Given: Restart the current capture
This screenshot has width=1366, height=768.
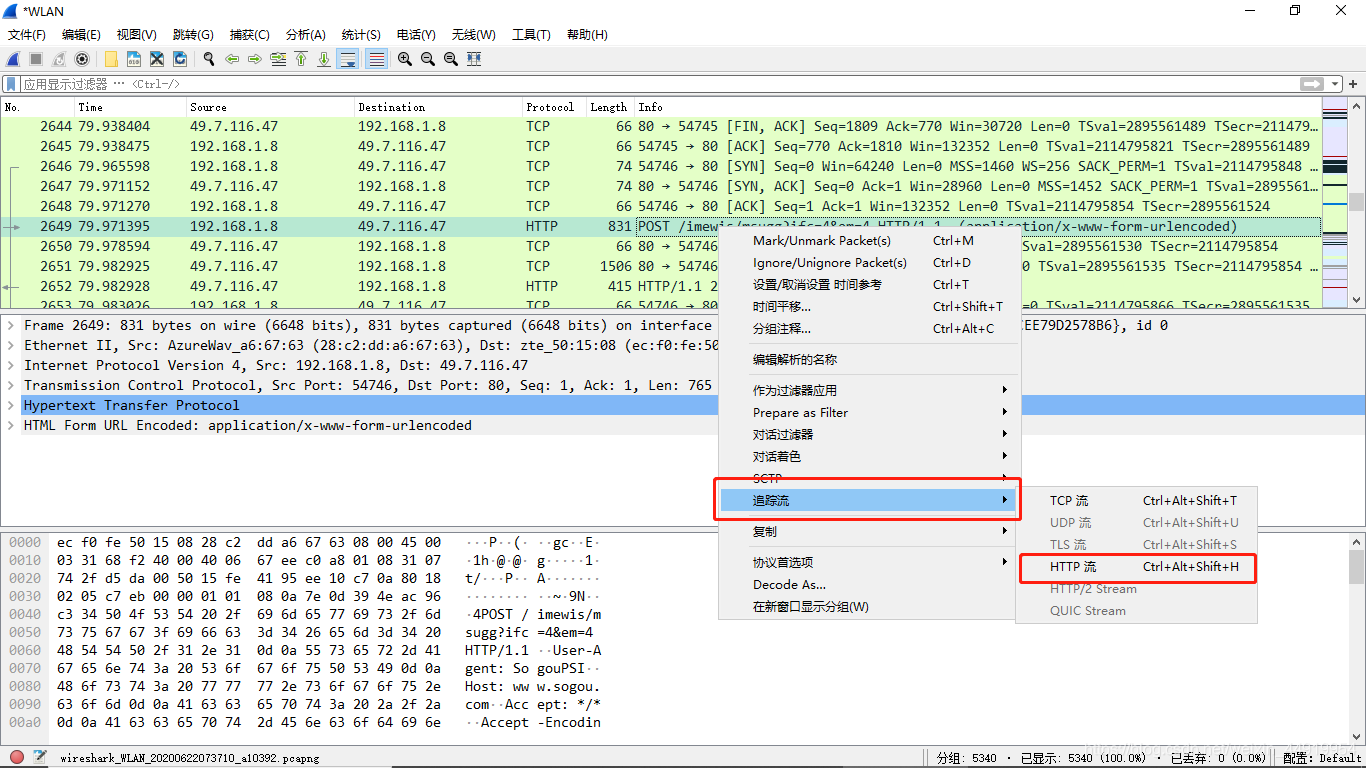Looking at the screenshot, I should coord(59,59).
